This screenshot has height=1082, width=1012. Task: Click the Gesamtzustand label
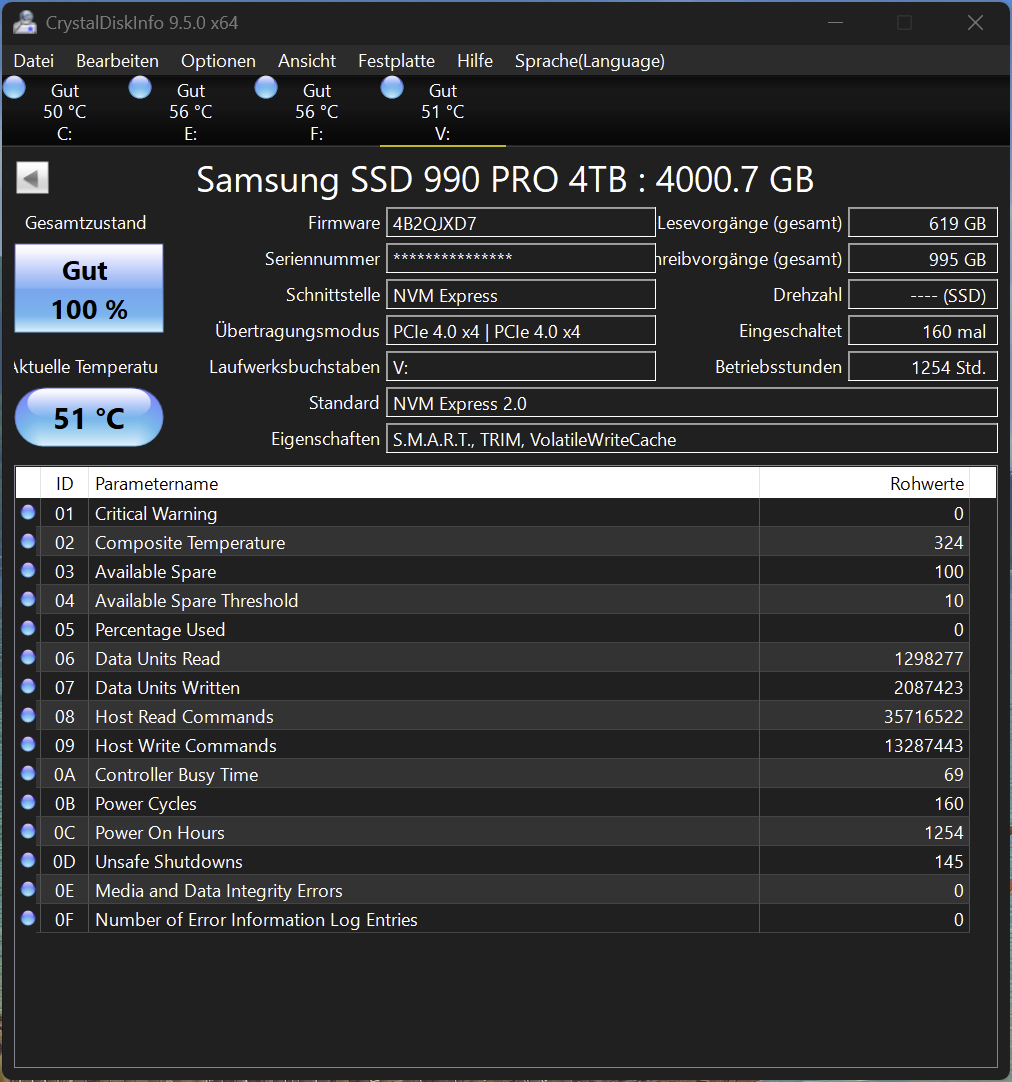(86, 223)
